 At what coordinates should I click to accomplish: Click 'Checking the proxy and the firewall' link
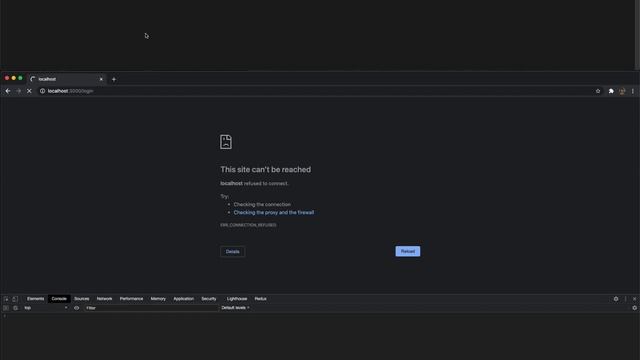(x=274, y=213)
